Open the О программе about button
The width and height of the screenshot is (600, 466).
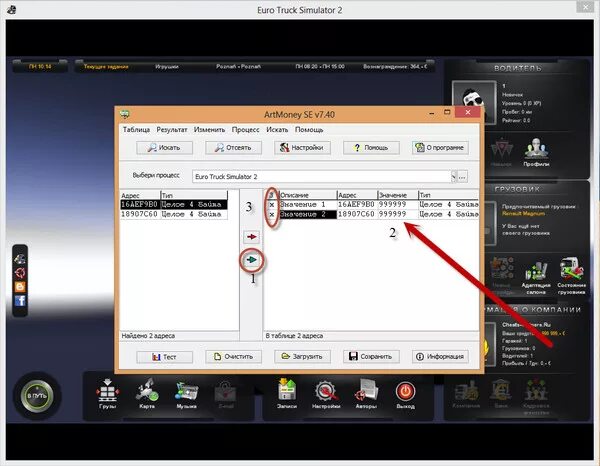[x=440, y=148]
